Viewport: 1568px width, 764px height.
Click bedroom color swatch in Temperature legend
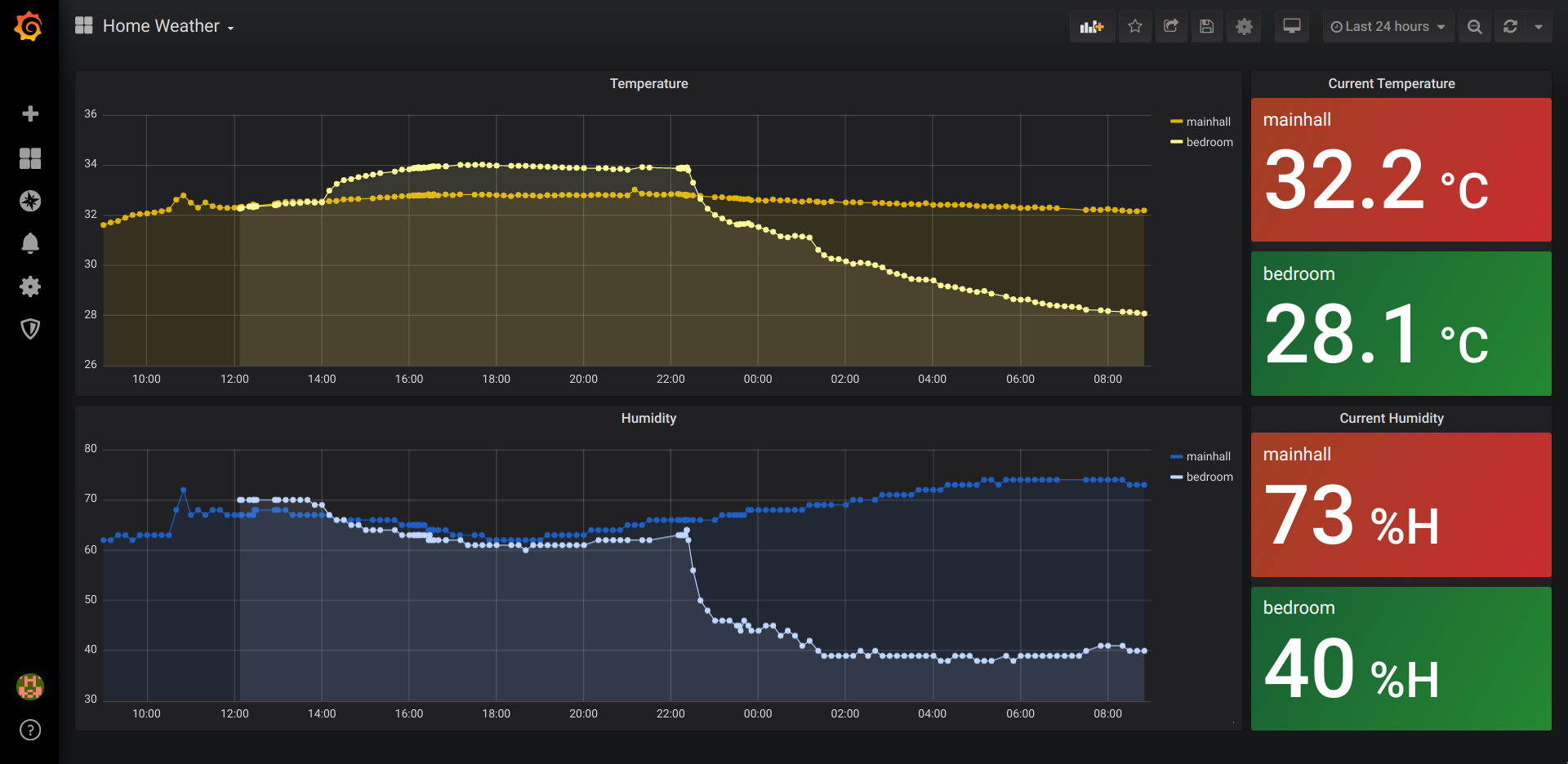click(x=1176, y=142)
